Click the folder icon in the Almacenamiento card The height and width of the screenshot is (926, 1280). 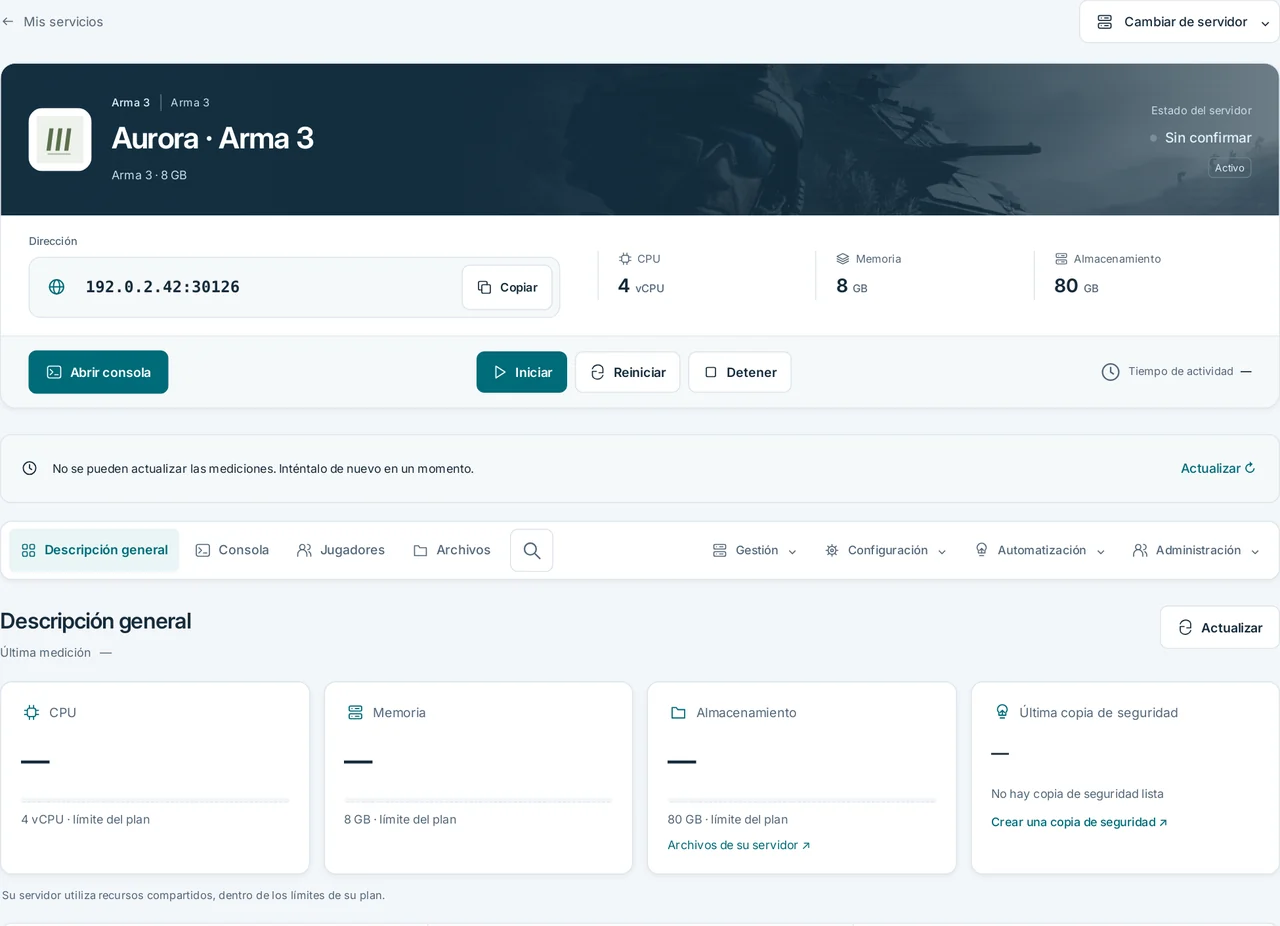click(x=678, y=712)
